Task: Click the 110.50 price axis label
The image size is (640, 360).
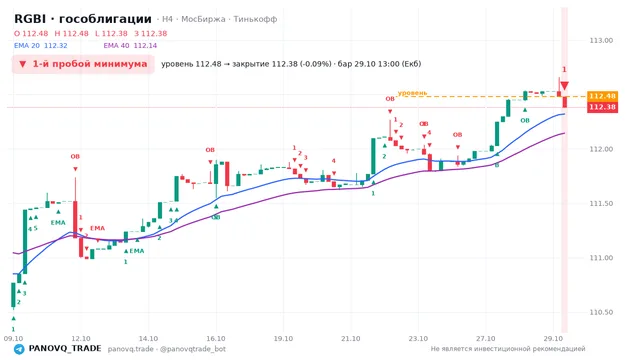Action: tap(601, 312)
